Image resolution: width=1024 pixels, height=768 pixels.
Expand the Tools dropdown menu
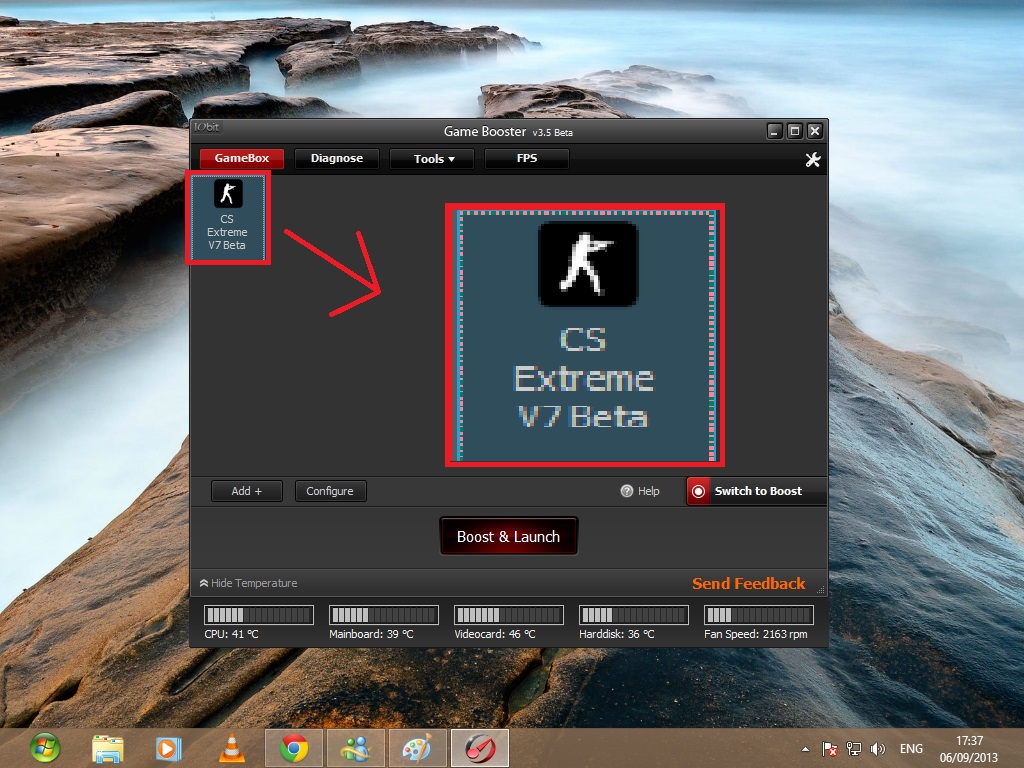(x=432, y=158)
